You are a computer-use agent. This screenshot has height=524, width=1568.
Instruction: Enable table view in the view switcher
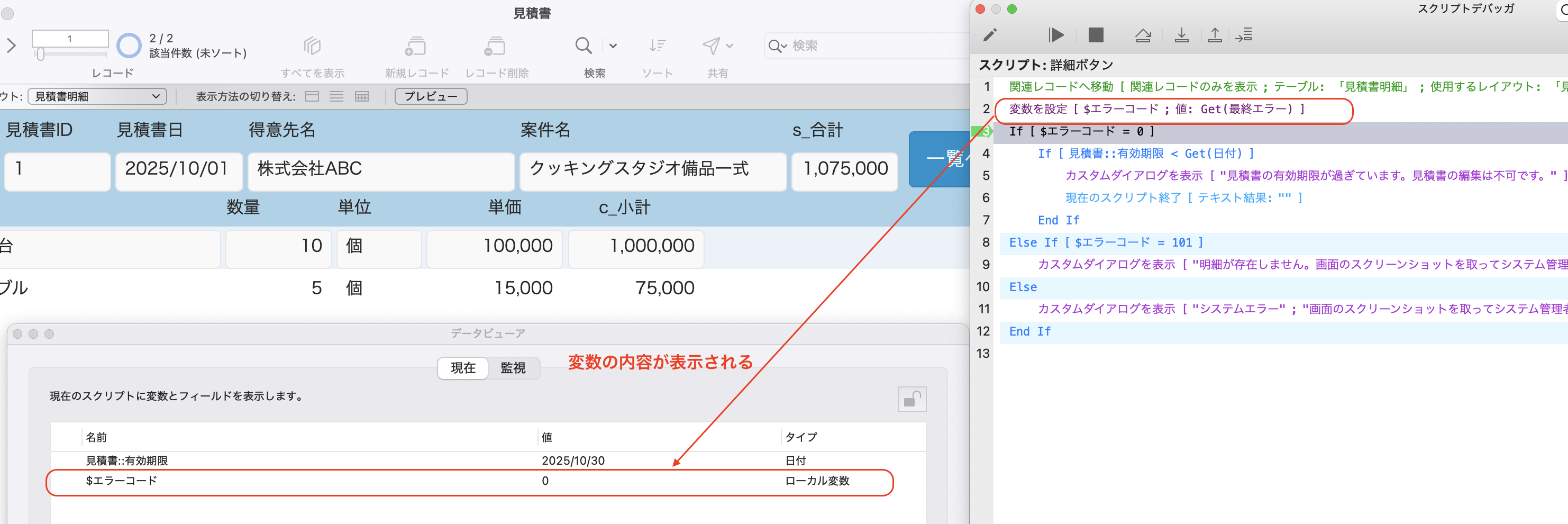pos(361,96)
